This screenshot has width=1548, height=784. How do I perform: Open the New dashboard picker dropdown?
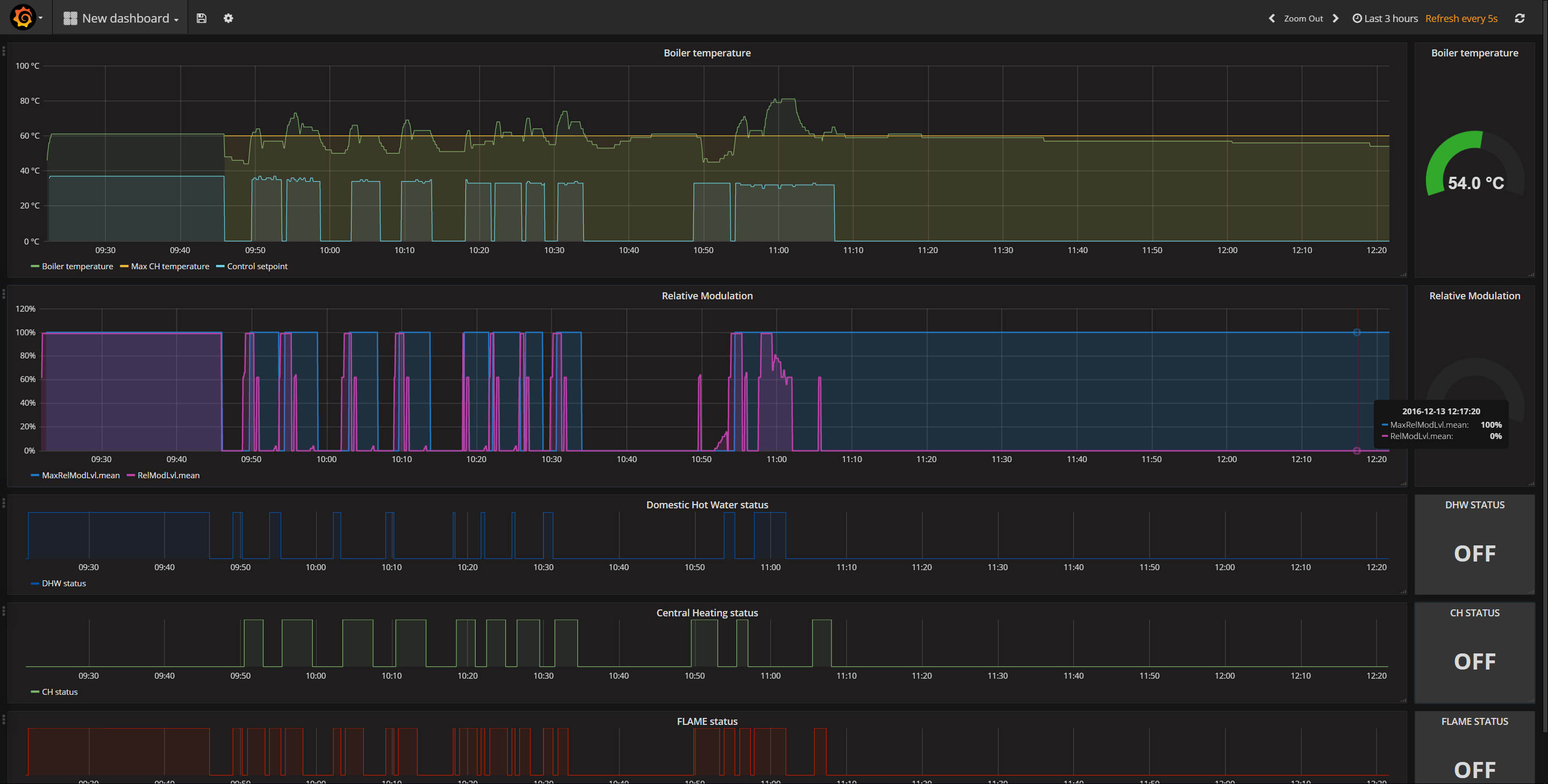122,18
